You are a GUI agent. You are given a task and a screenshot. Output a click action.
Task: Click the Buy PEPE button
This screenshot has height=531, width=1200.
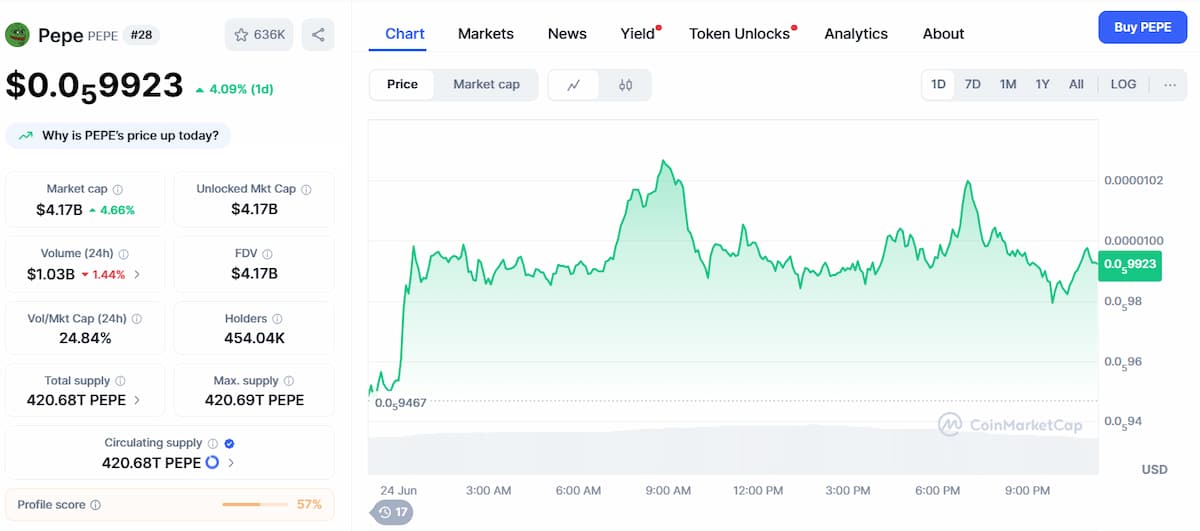click(1142, 27)
